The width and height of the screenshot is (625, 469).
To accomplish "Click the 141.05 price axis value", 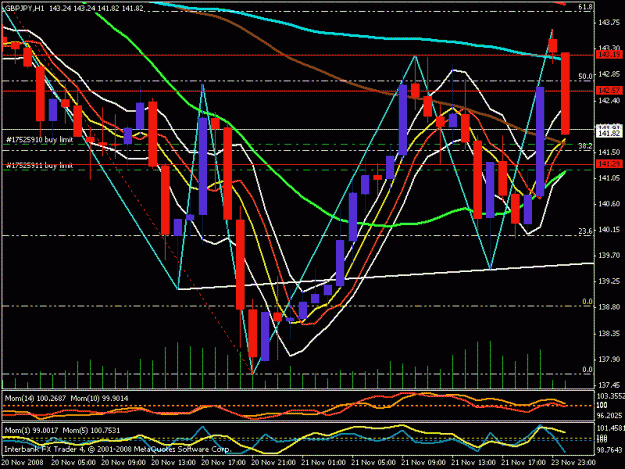I will (609, 178).
